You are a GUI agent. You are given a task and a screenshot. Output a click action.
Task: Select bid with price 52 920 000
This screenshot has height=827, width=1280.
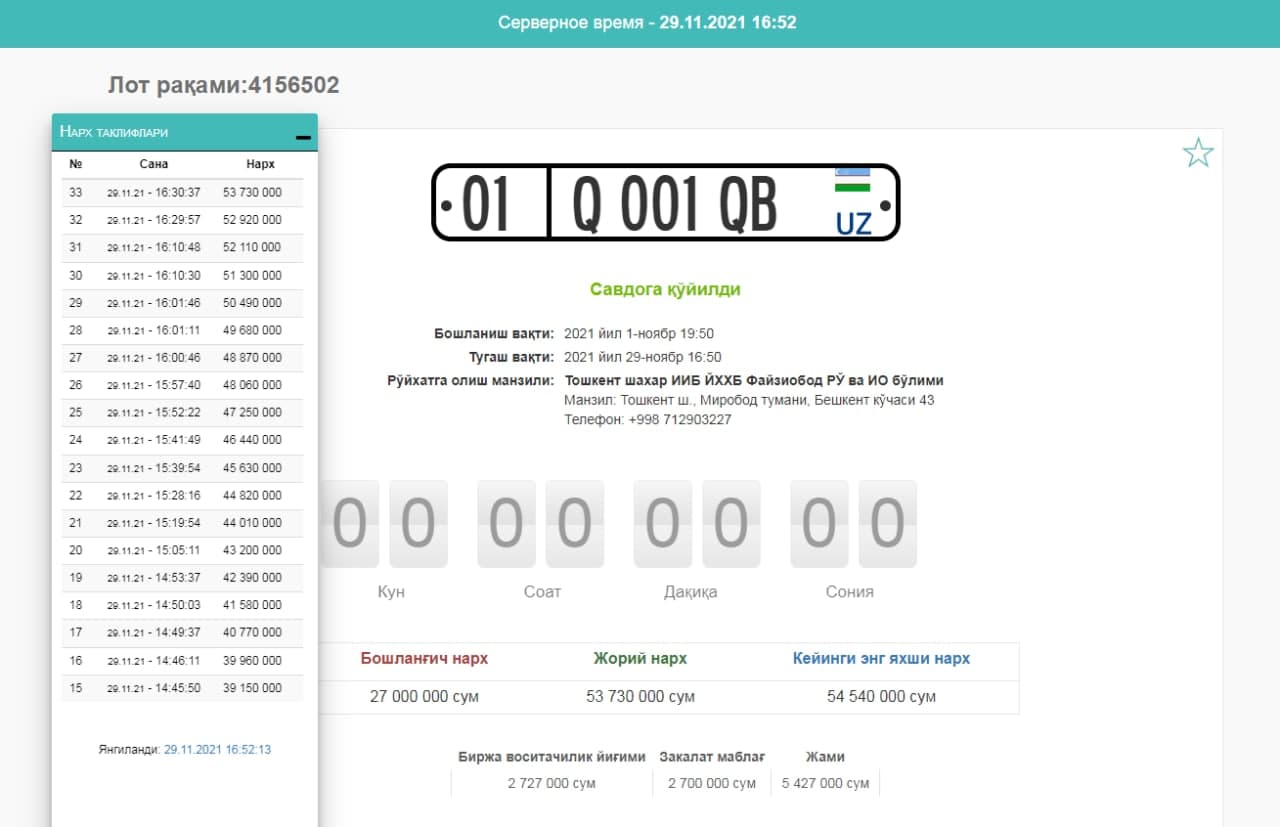[252, 220]
